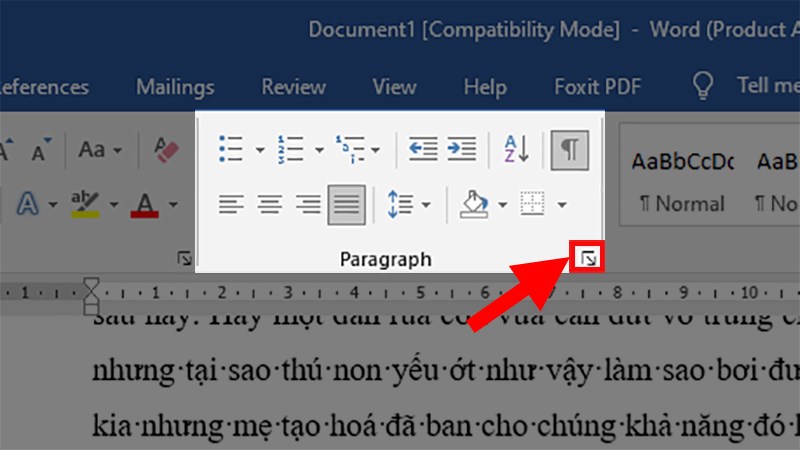Screen dimensions: 800x450
Task: Open font color dropdown arrow
Action: (x=173, y=205)
